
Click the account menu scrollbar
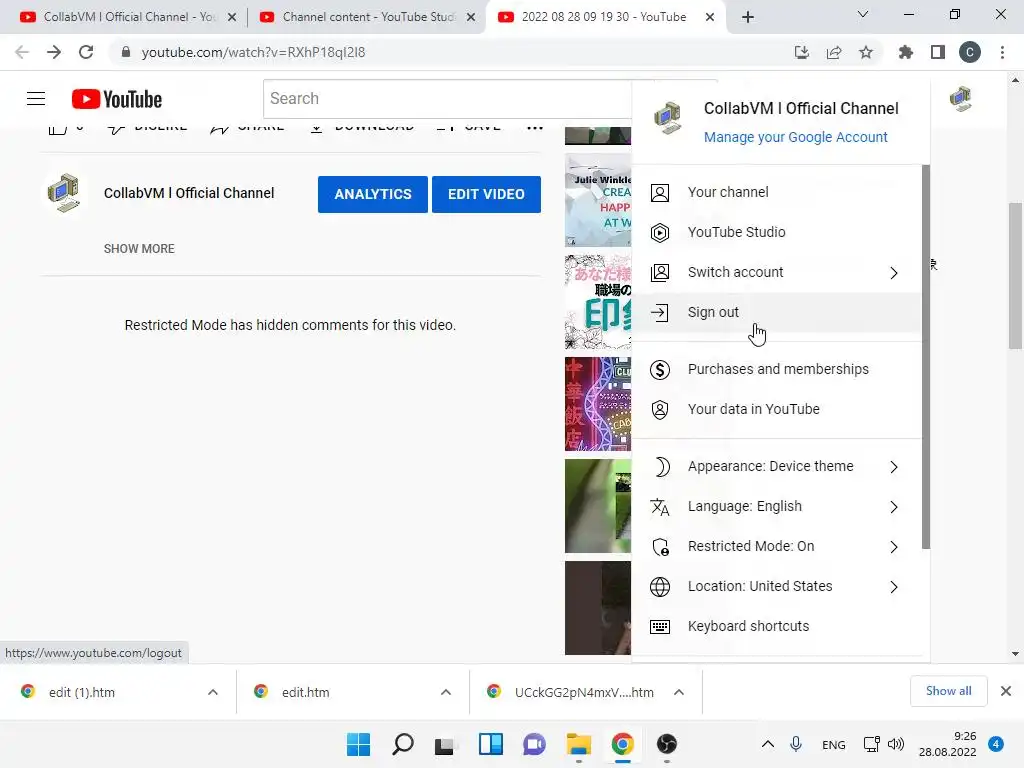925,357
